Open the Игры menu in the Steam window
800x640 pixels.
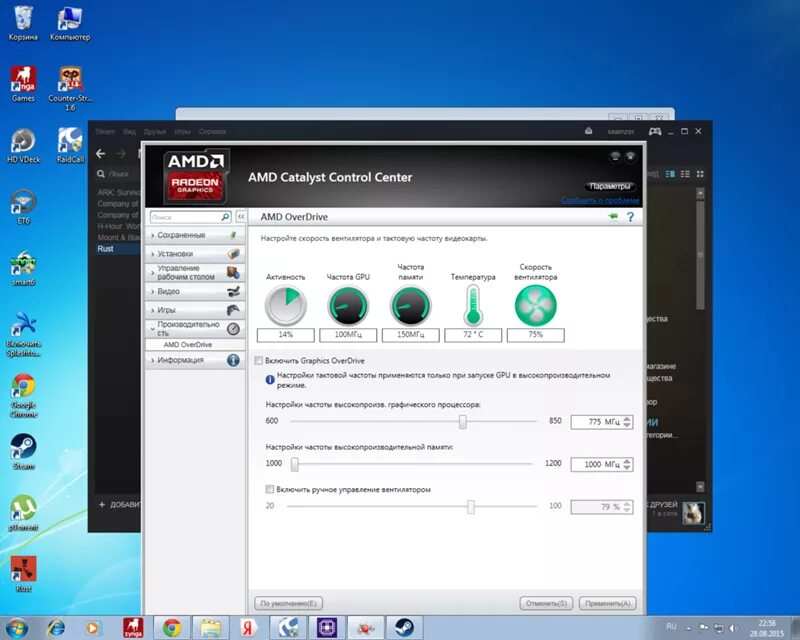click(182, 132)
